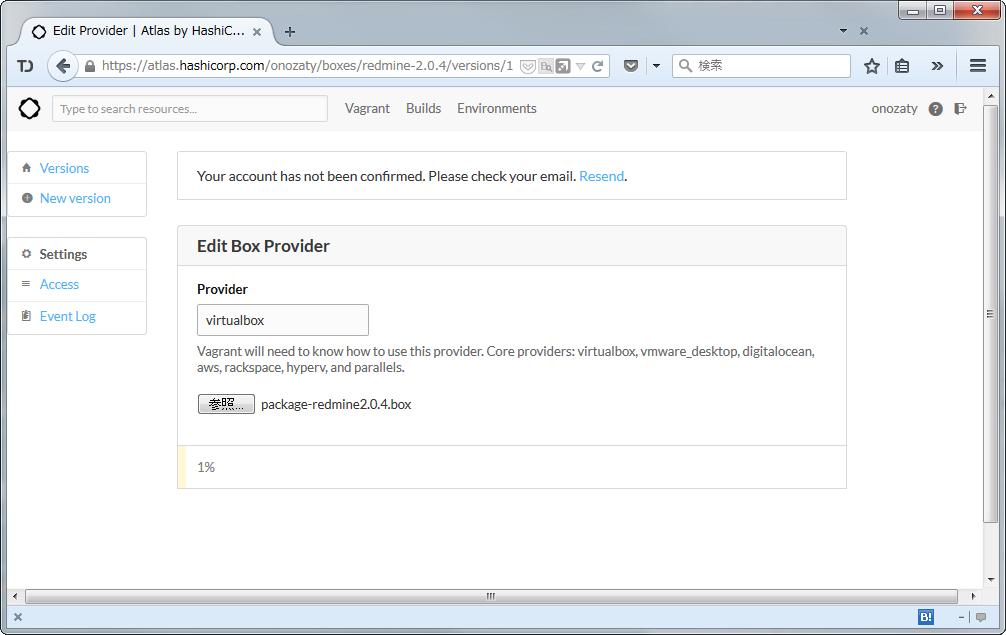Click the vertical scrollbar thumb

pyautogui.click(x=991, y=314)
